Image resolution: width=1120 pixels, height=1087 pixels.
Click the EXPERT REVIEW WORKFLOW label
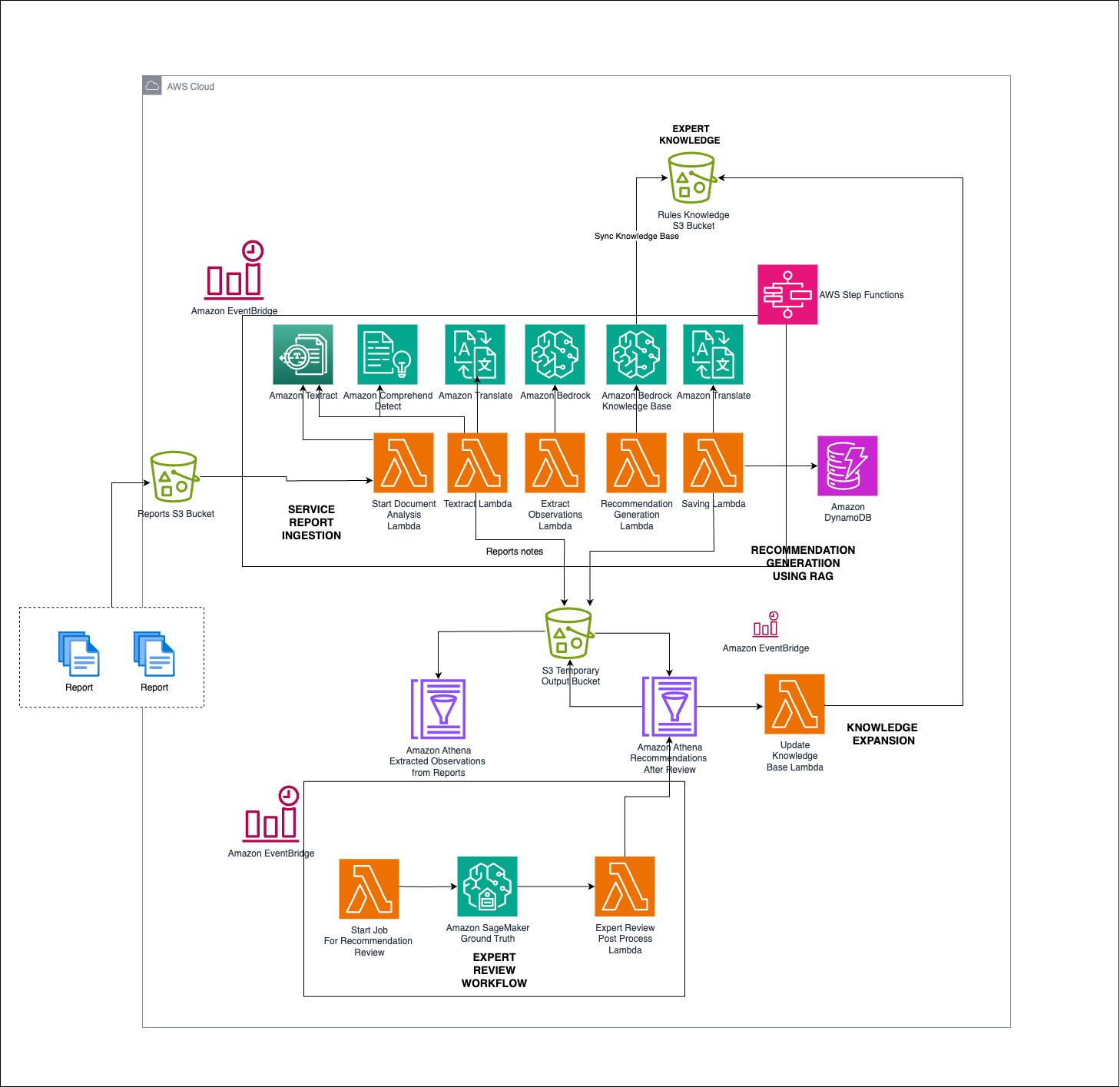494,970
